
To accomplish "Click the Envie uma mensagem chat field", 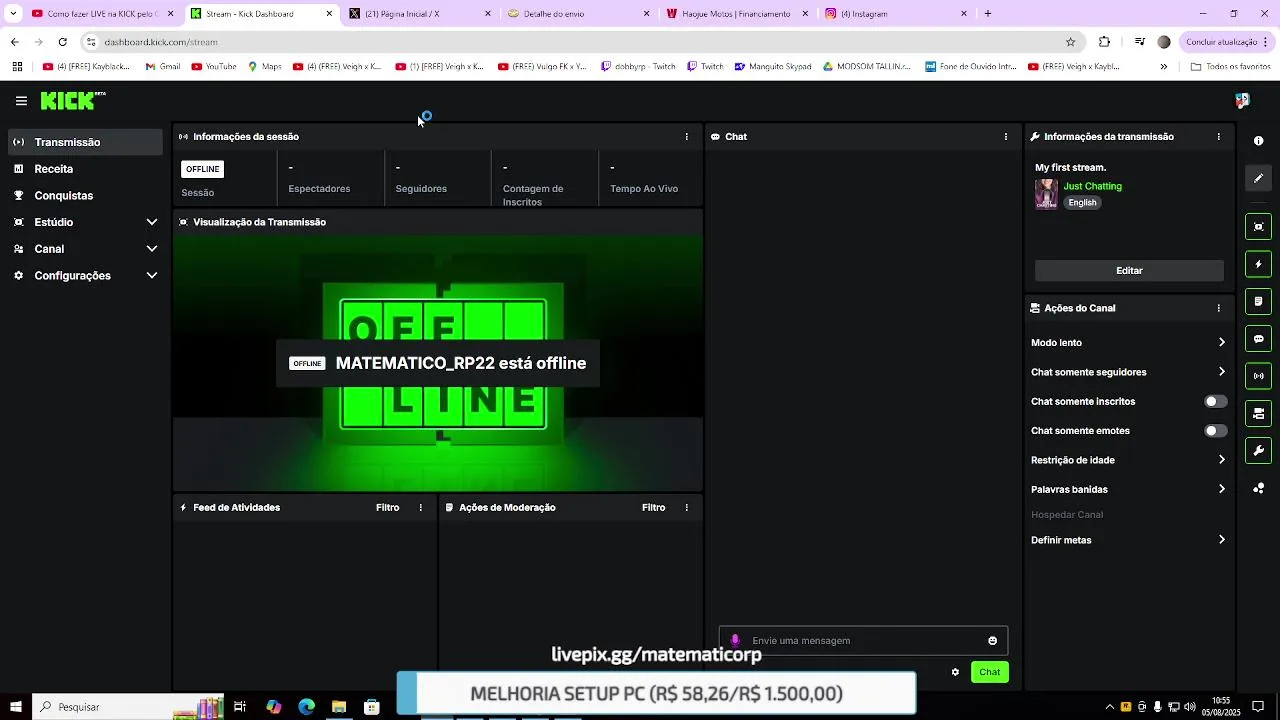I will (863, 641).
